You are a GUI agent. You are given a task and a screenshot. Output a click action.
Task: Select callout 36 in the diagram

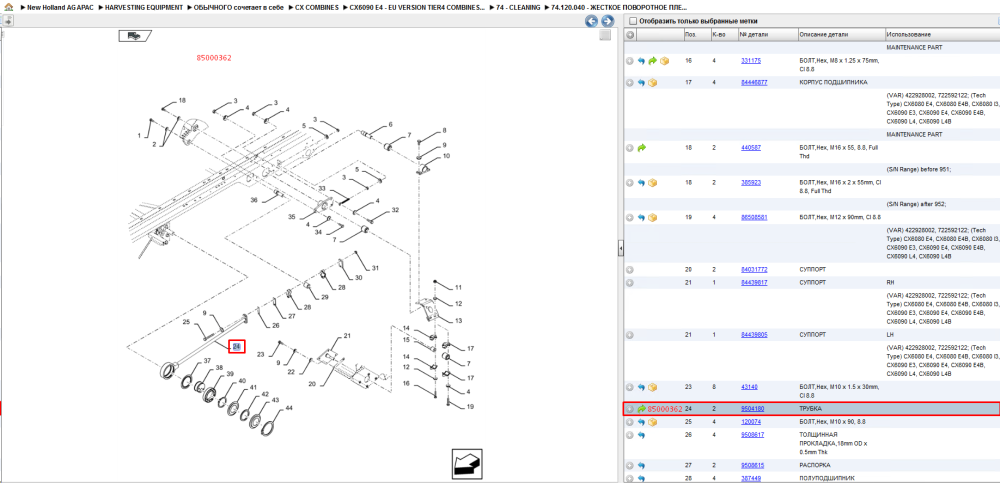click(x=254, y=200)
